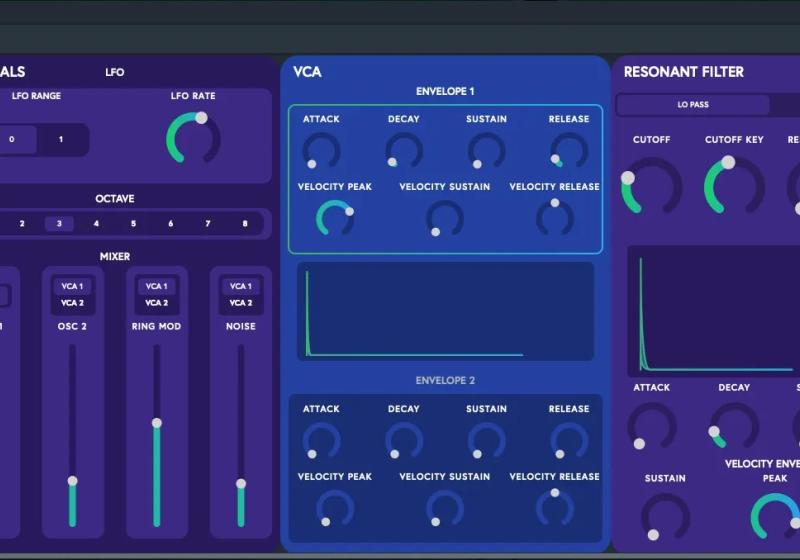
Task: Click the Noise mixer level slider handle
Action: pyautogui.click(x=241, y=484)
